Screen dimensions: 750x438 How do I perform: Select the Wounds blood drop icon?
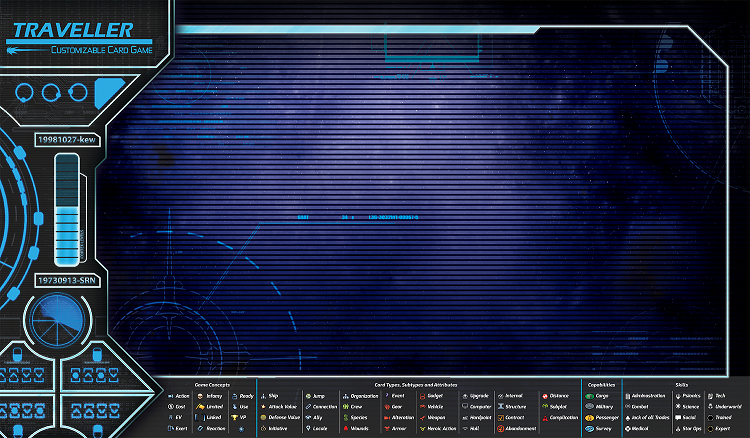[346, 428]
